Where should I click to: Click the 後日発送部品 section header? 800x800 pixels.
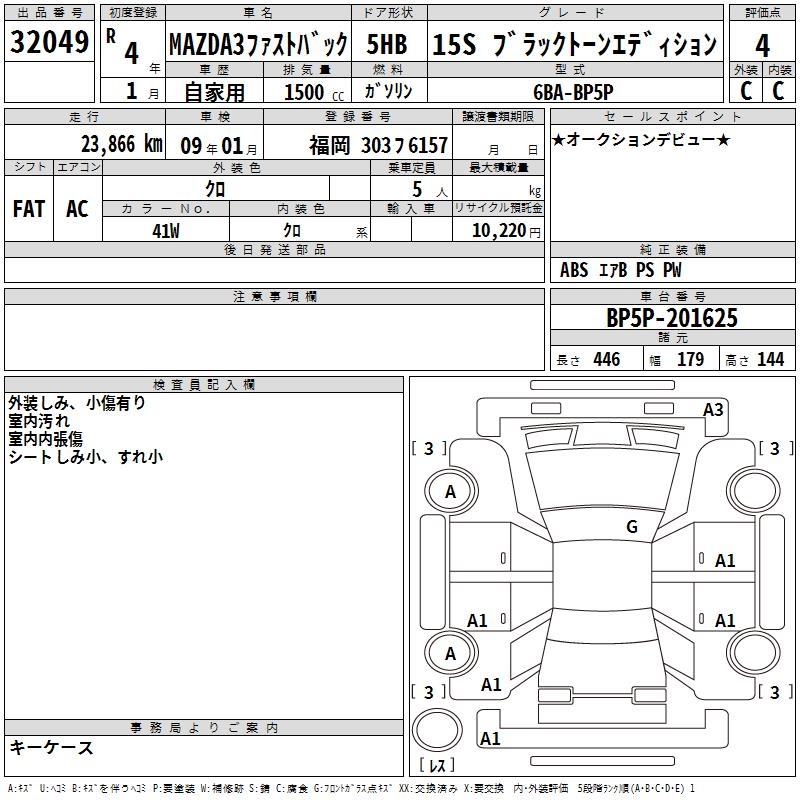(274, 249)
